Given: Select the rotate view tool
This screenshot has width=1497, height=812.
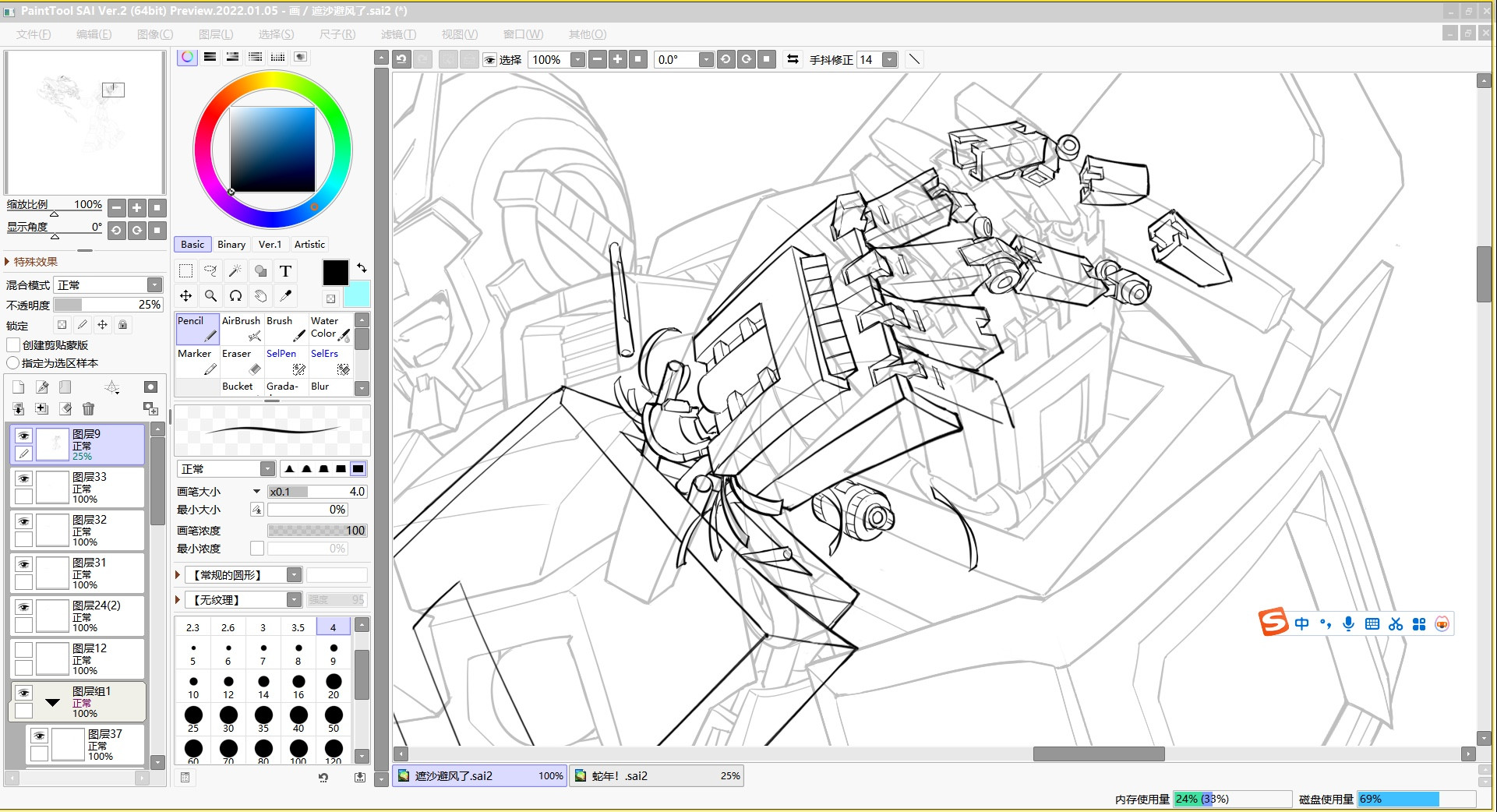Looking at the screenshot, I should tap(235, 296).
